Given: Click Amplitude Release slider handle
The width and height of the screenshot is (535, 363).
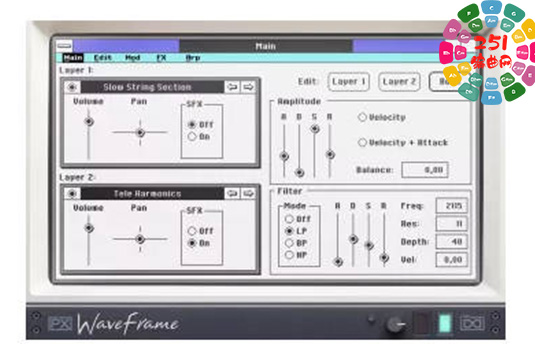Looking at the screenshot, I should tap(330, 155).
